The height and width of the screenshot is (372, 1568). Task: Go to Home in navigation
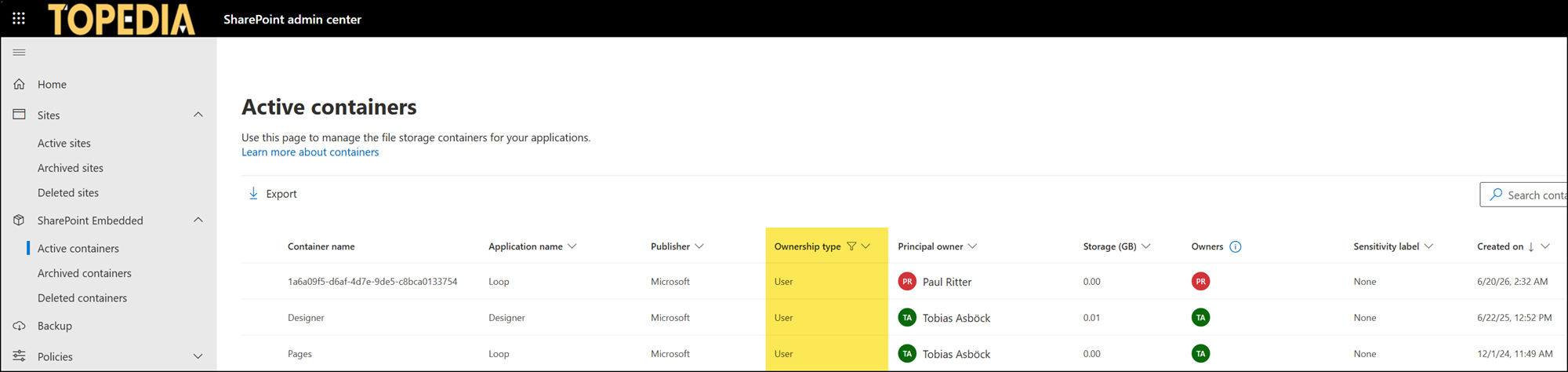[x=52, y=84]
